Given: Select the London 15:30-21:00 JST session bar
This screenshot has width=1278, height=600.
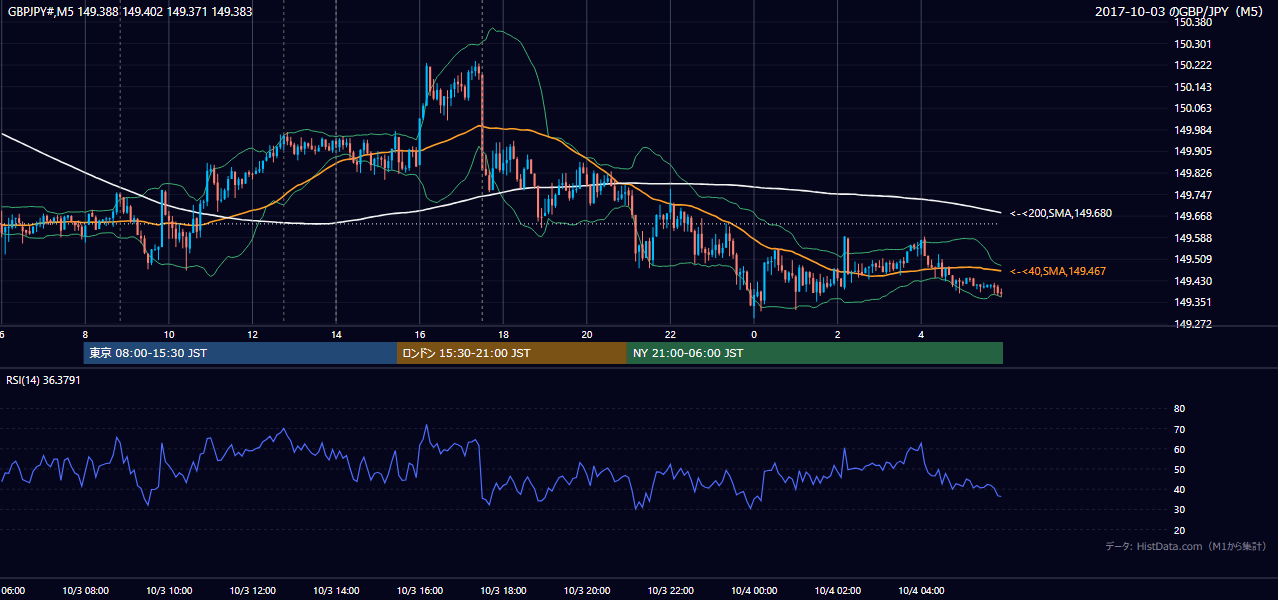Looking at the screenshot, I should point(511,353).
